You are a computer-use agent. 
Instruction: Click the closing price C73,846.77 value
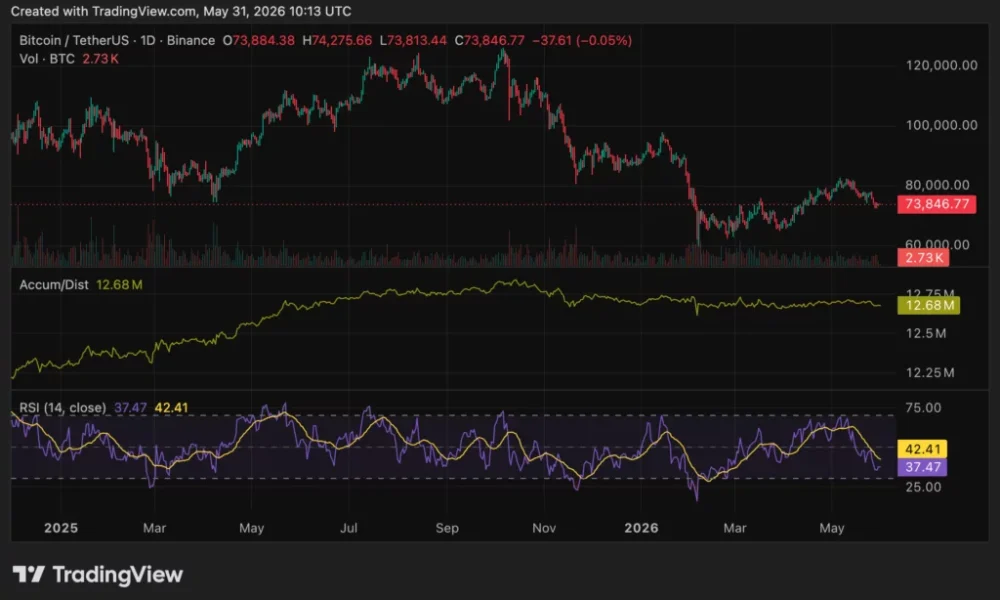point(489,40)
